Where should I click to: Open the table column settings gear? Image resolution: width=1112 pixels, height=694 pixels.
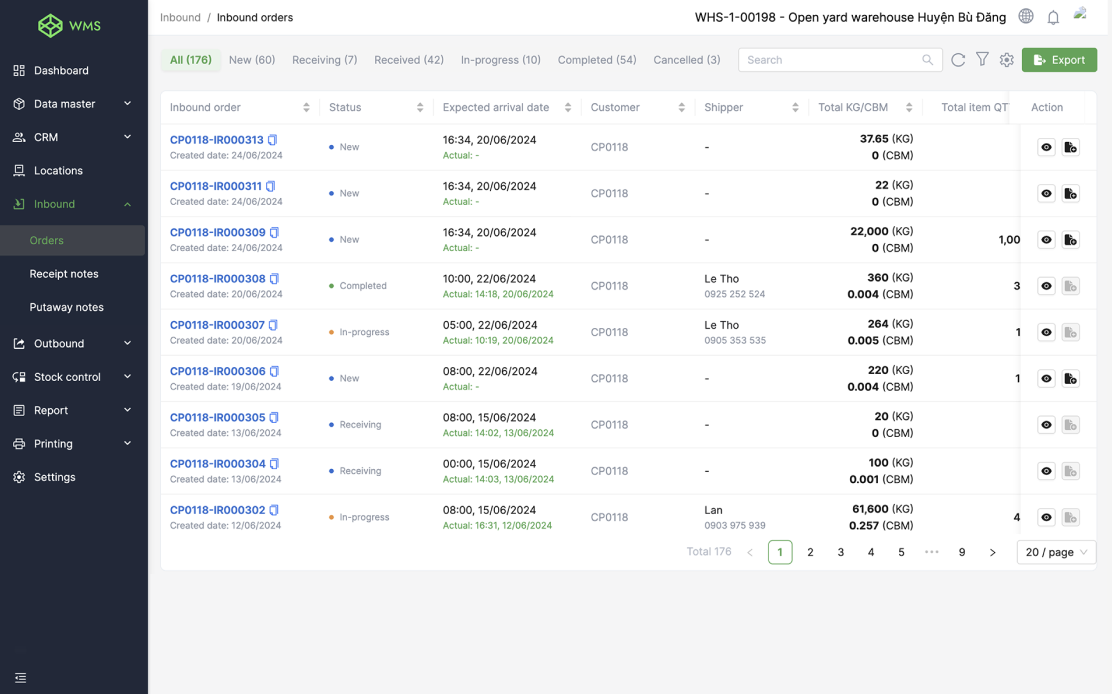pyautogui.click(x=1006, y=60)
